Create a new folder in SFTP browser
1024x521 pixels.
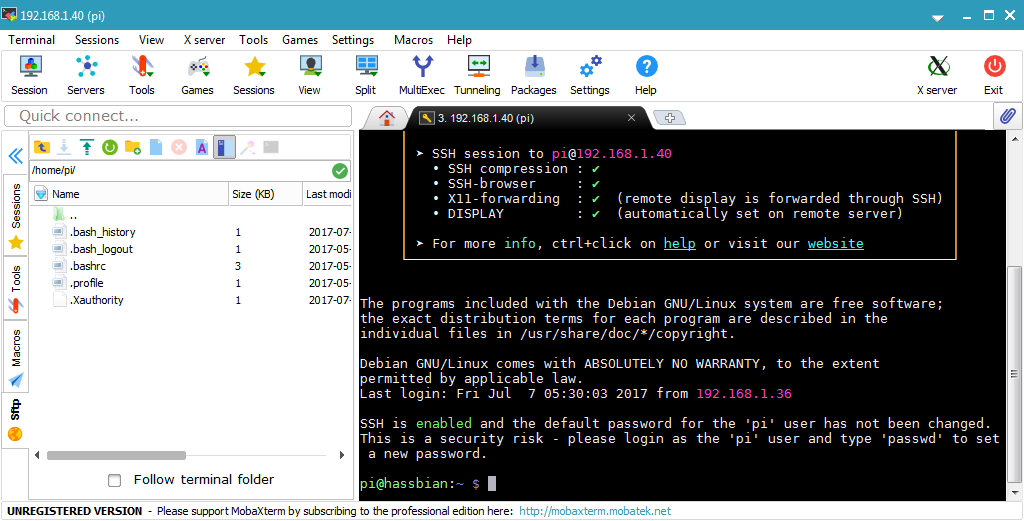[x=132, y=147]
